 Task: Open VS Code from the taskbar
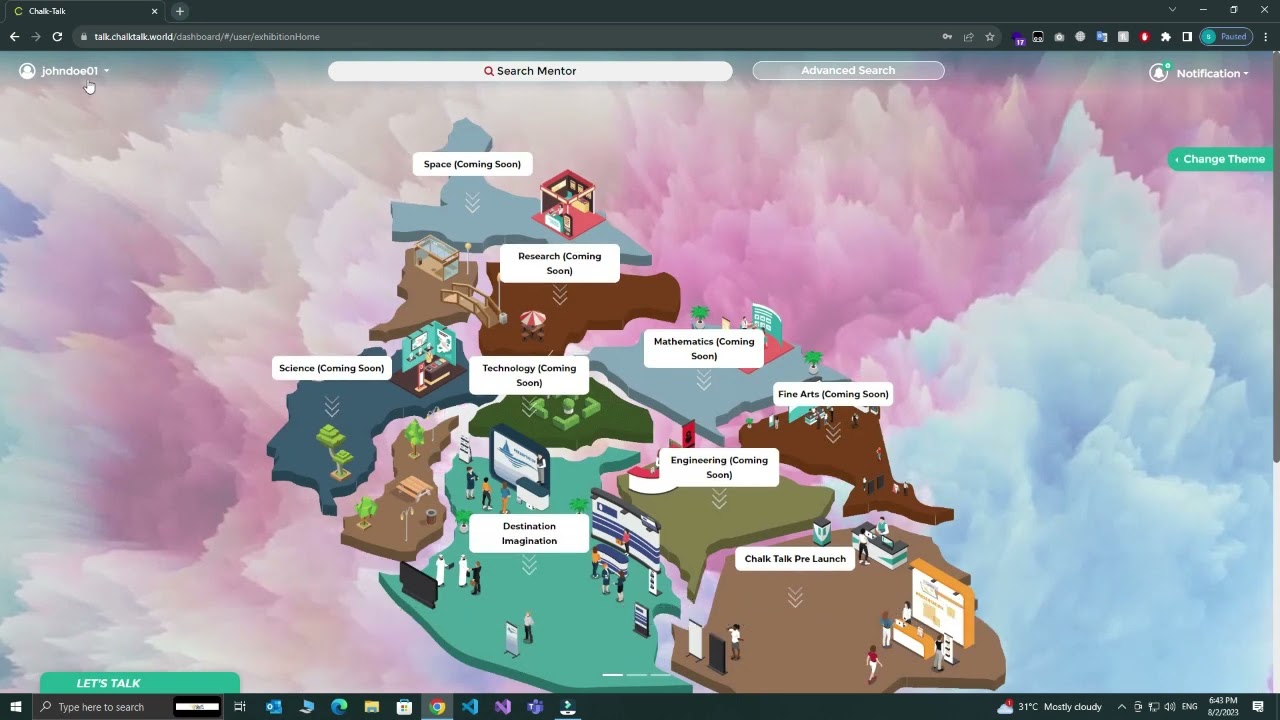coord(470,707)
